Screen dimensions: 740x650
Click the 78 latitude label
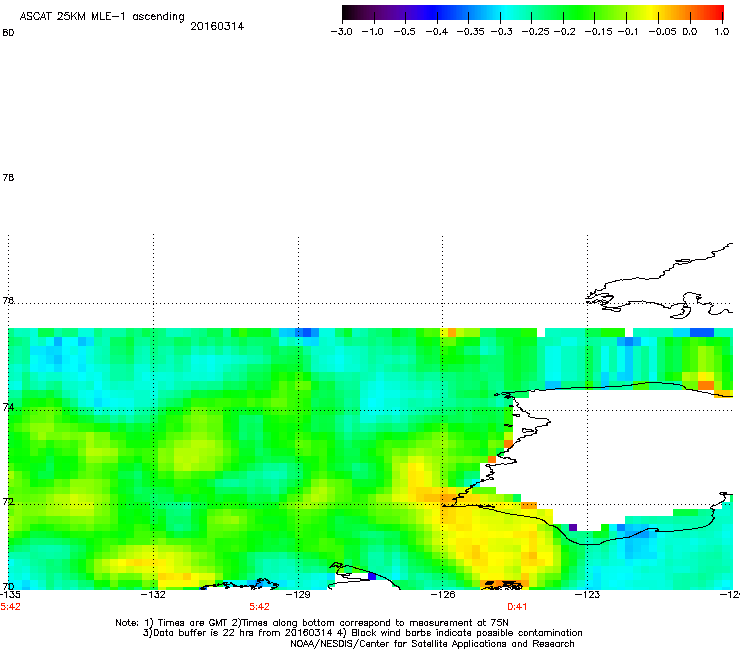(x=8, y=177)
